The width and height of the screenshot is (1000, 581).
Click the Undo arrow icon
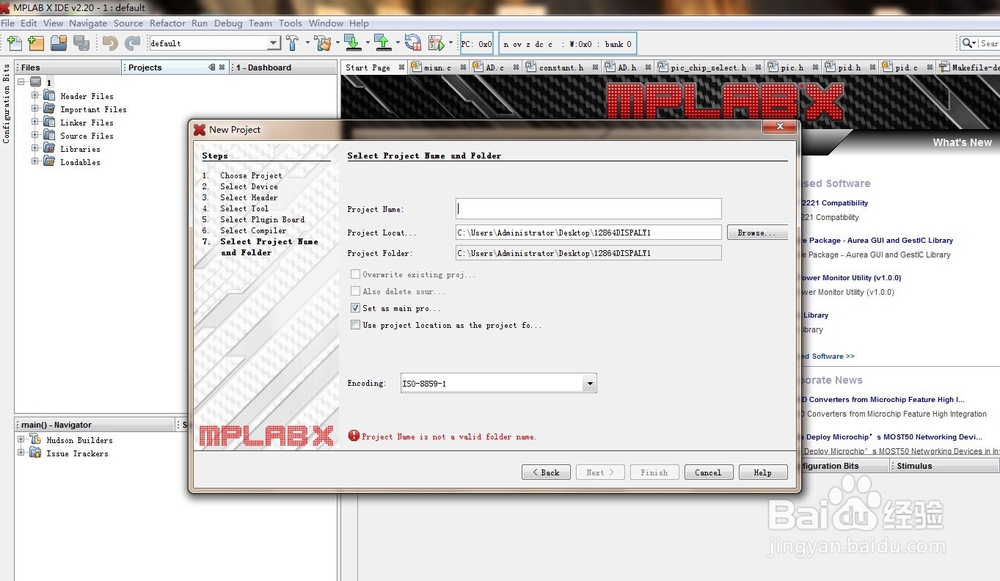[110, 43]
